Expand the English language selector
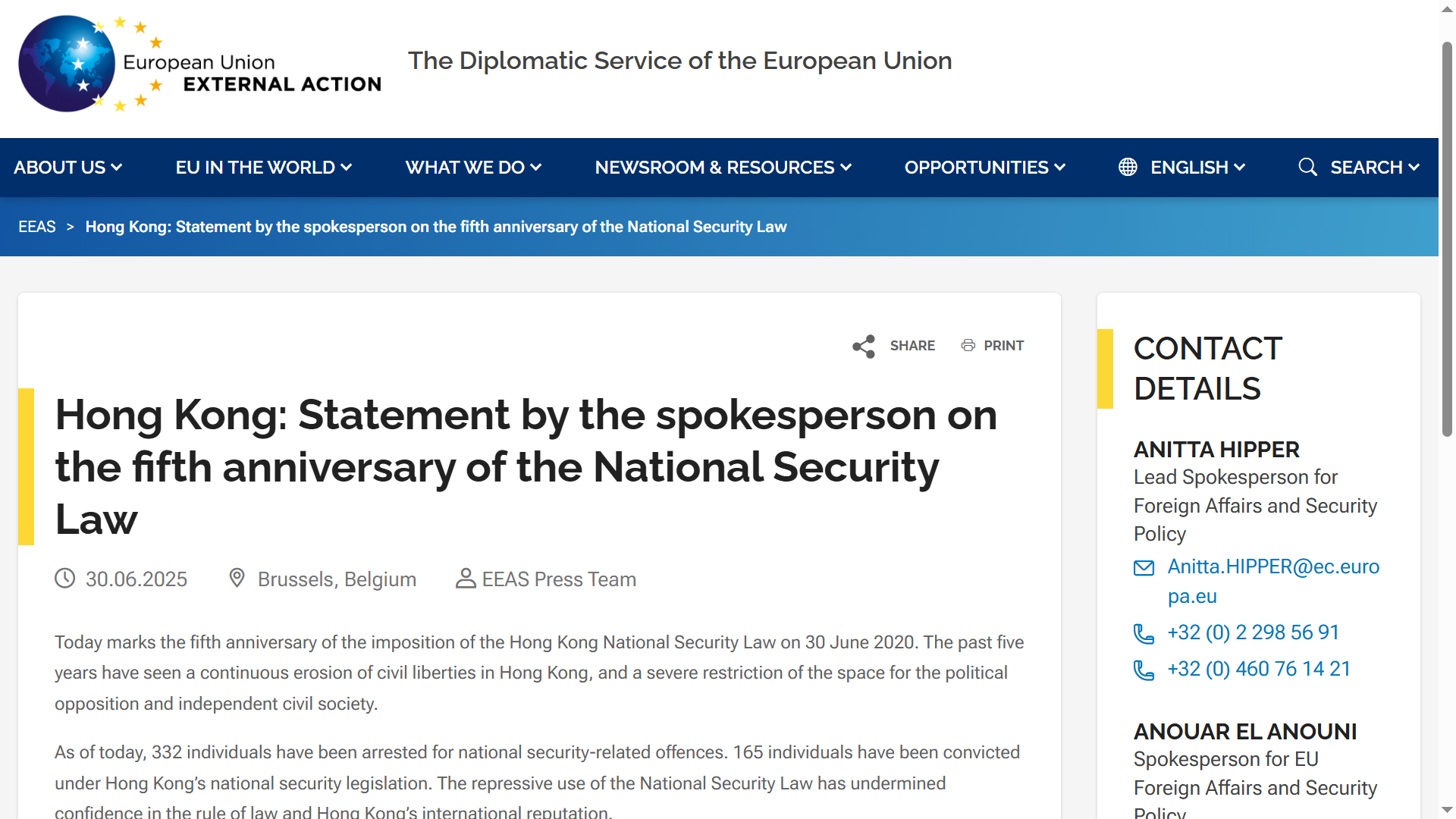 coord(1197,168)
